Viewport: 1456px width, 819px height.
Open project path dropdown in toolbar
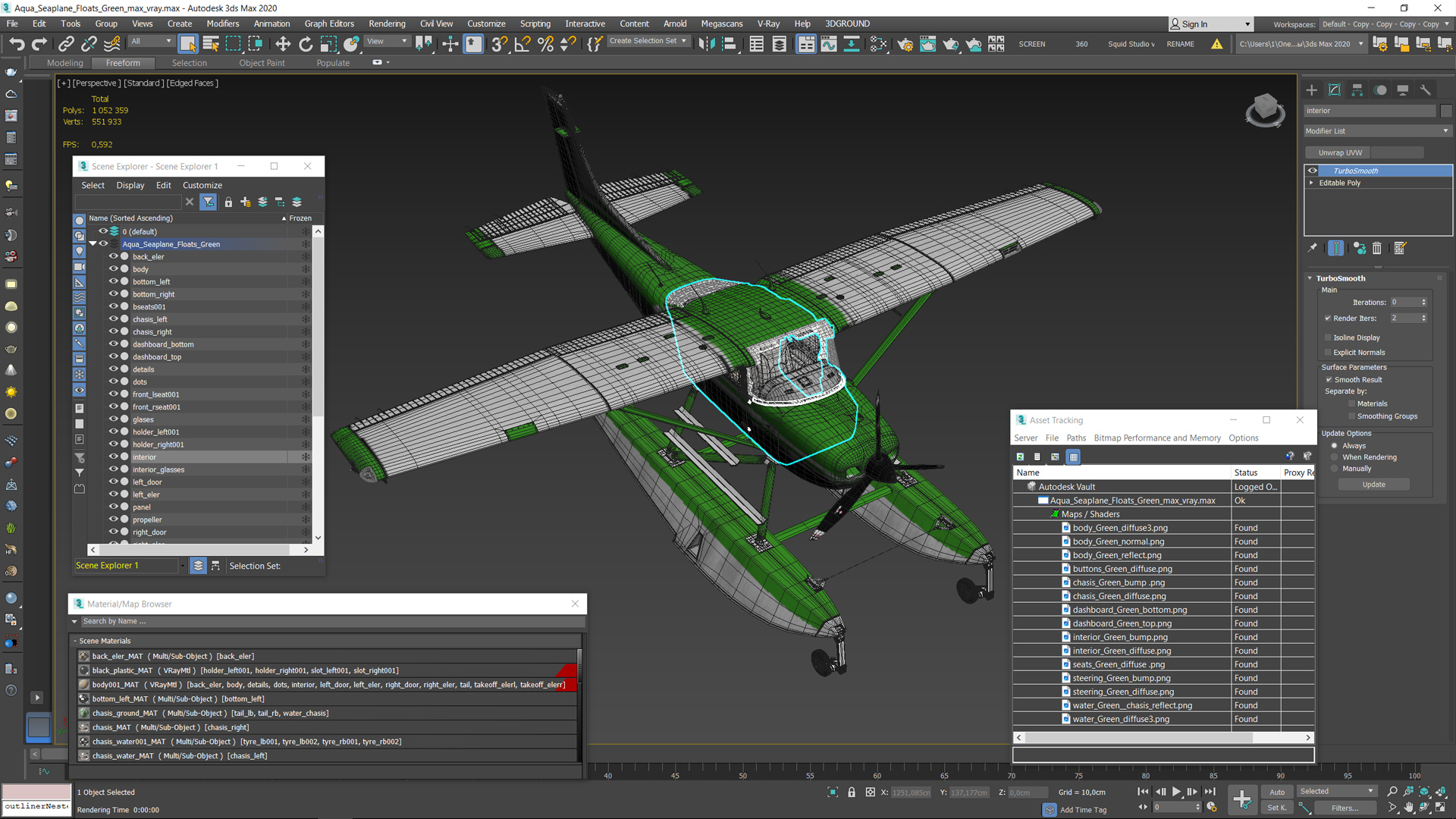(1301, 44)
